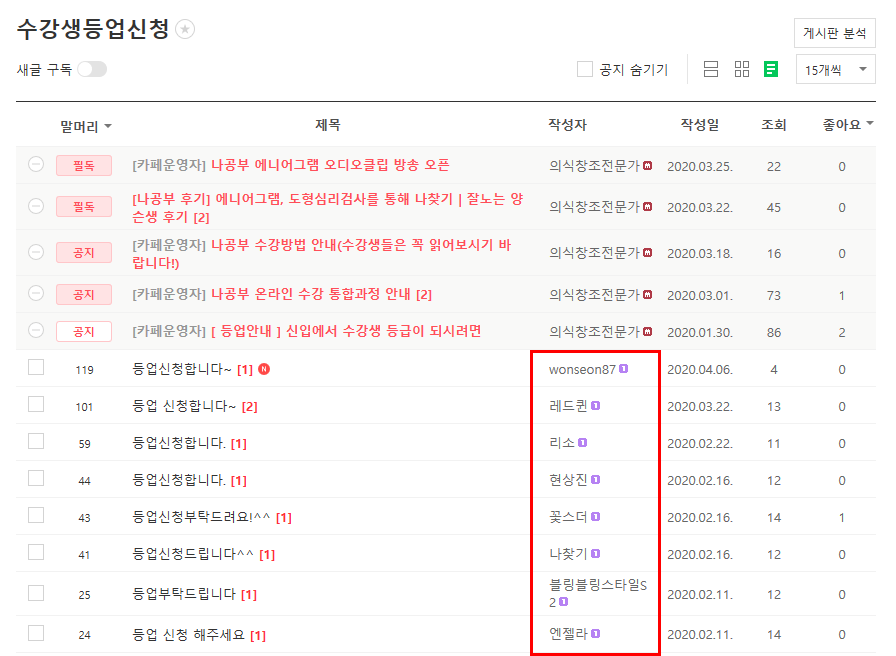The height and width of the screenshot is (656, 896).
Task: Open notice 에니어그램, 도형심리검사를 통해 나찾기
Action: [327, 208]
